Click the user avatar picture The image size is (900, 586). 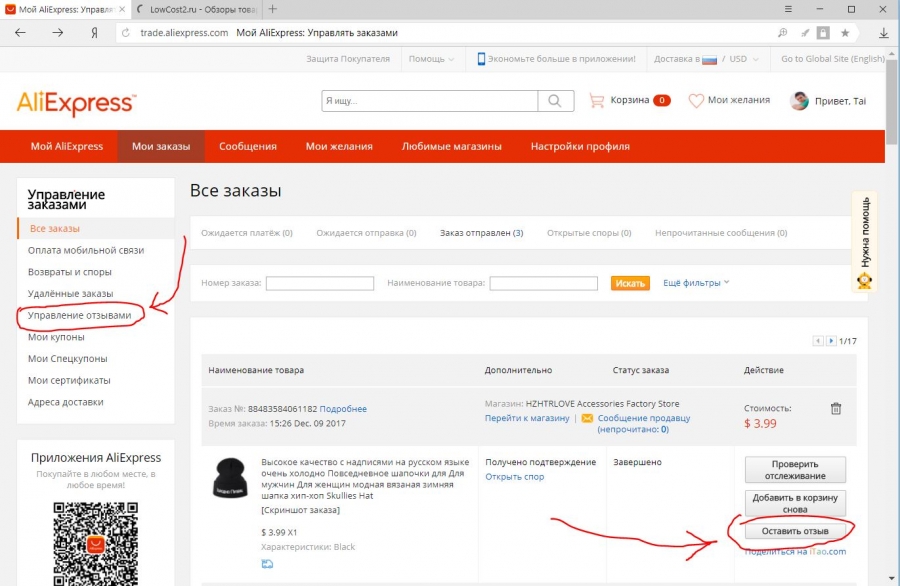click(799, 101)
